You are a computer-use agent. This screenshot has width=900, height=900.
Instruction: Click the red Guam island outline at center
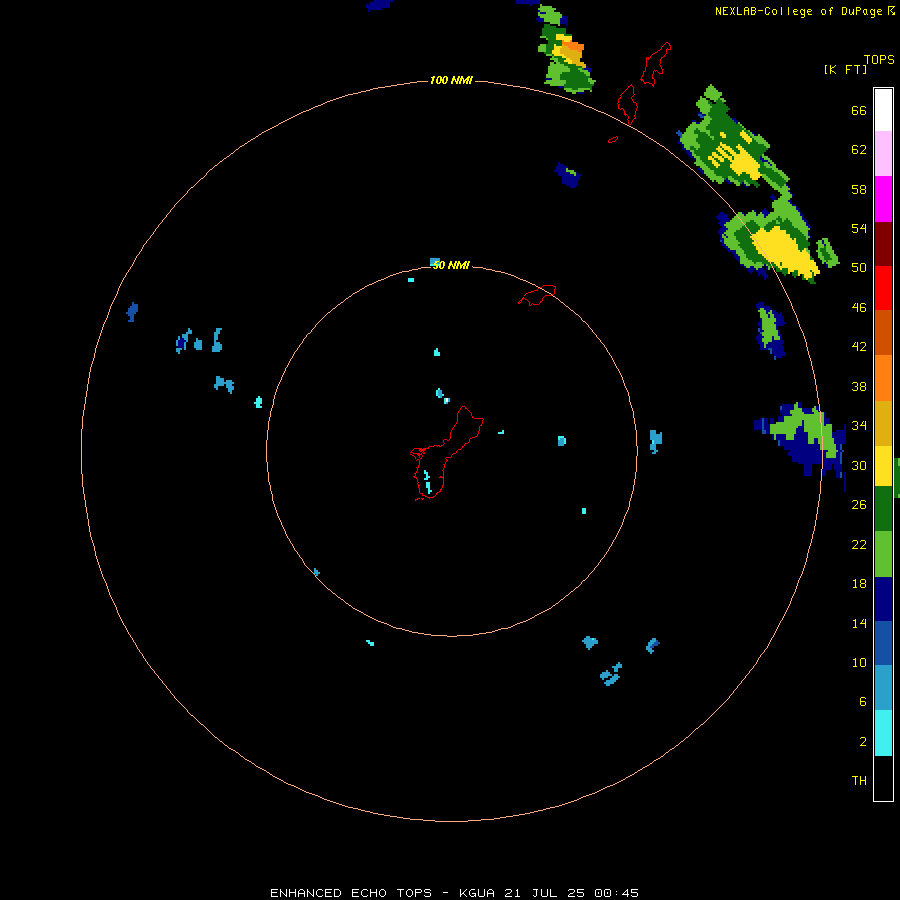tap(446, 453)
